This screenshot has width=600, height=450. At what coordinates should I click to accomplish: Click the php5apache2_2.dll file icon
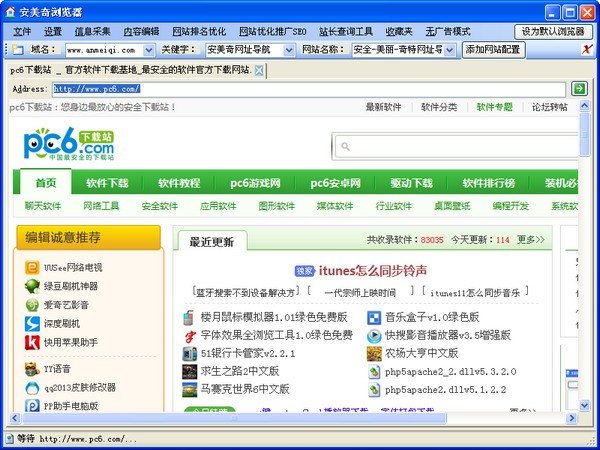(374, 372)
